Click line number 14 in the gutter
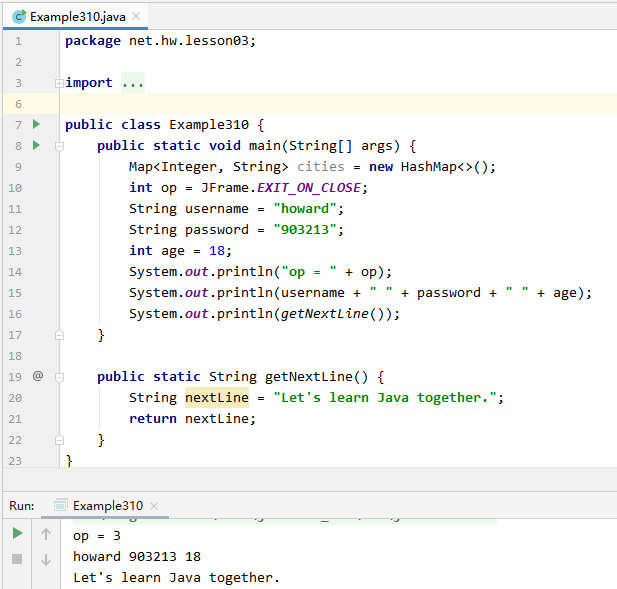The height and width of the screenshot is (589, 617). (15, 272)
